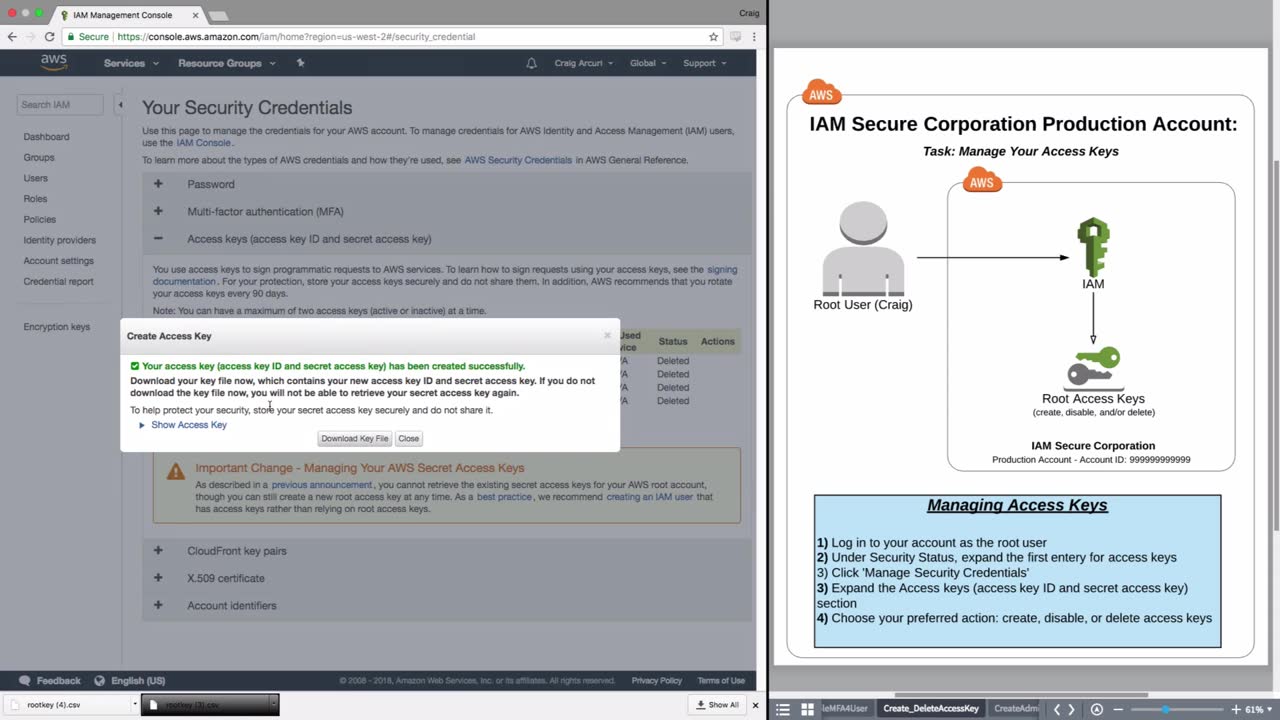The image size is (1280, 720).
Task: Go to the previous sheet with left chevron
Action: click(x=1057, y=709)
